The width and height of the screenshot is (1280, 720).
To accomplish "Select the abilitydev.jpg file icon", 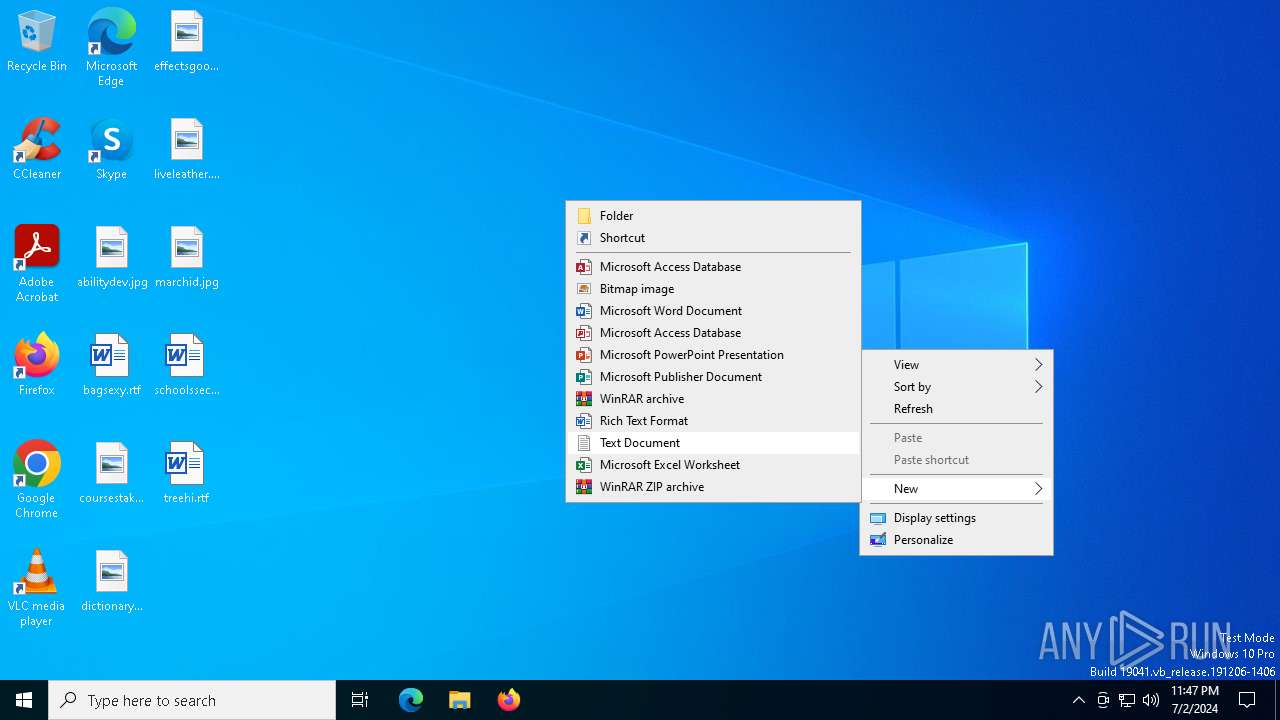I will click(x=111, y=258).
